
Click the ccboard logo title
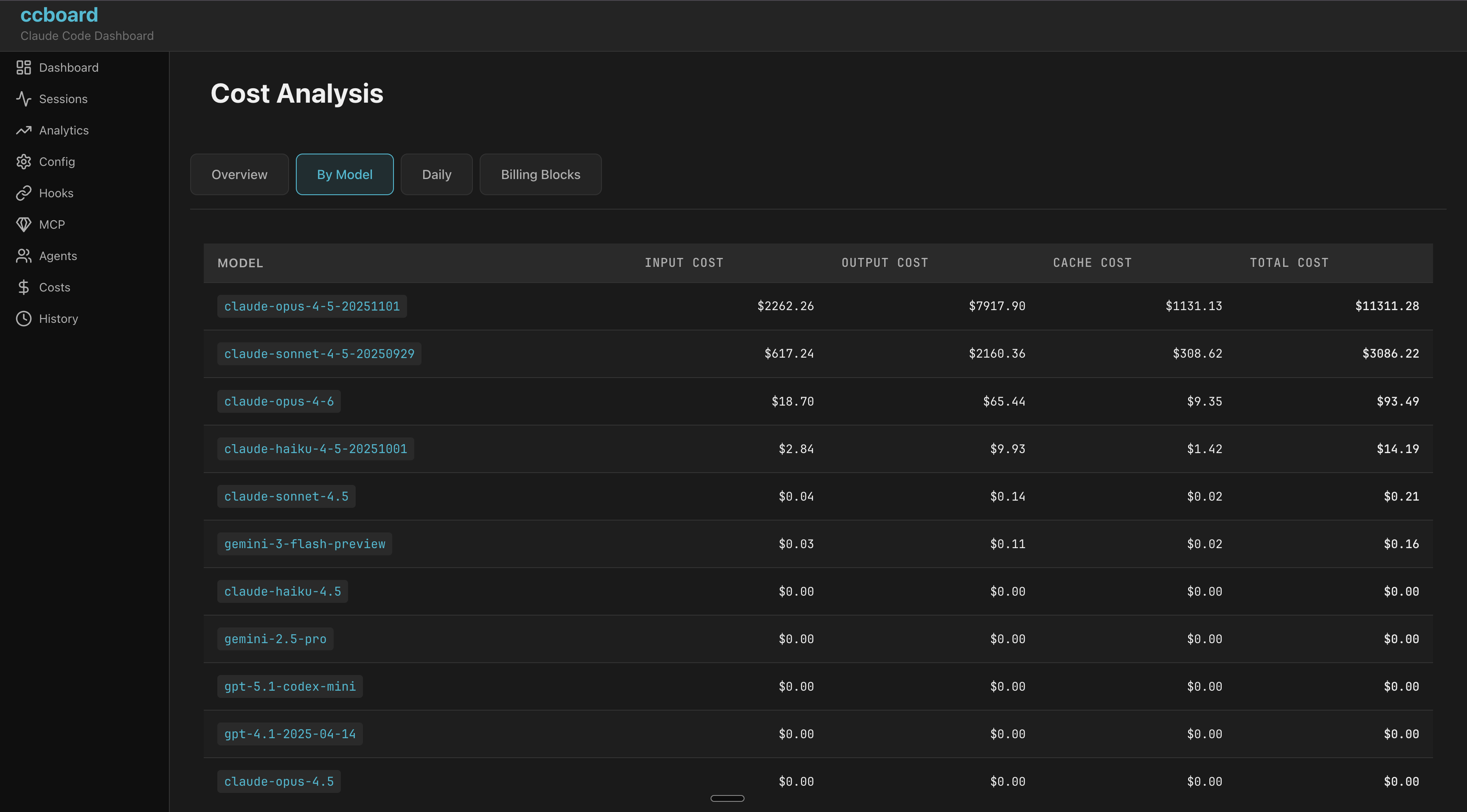59,15
